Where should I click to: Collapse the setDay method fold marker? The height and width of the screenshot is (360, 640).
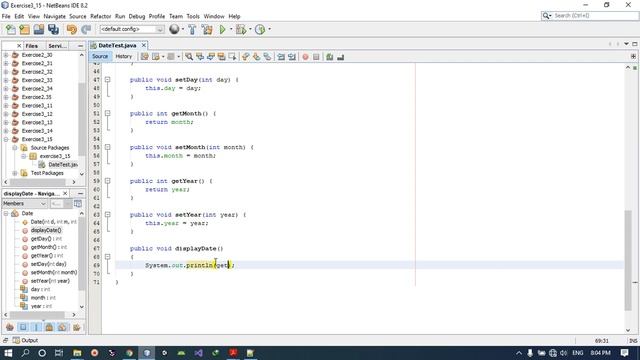point(107,80)
